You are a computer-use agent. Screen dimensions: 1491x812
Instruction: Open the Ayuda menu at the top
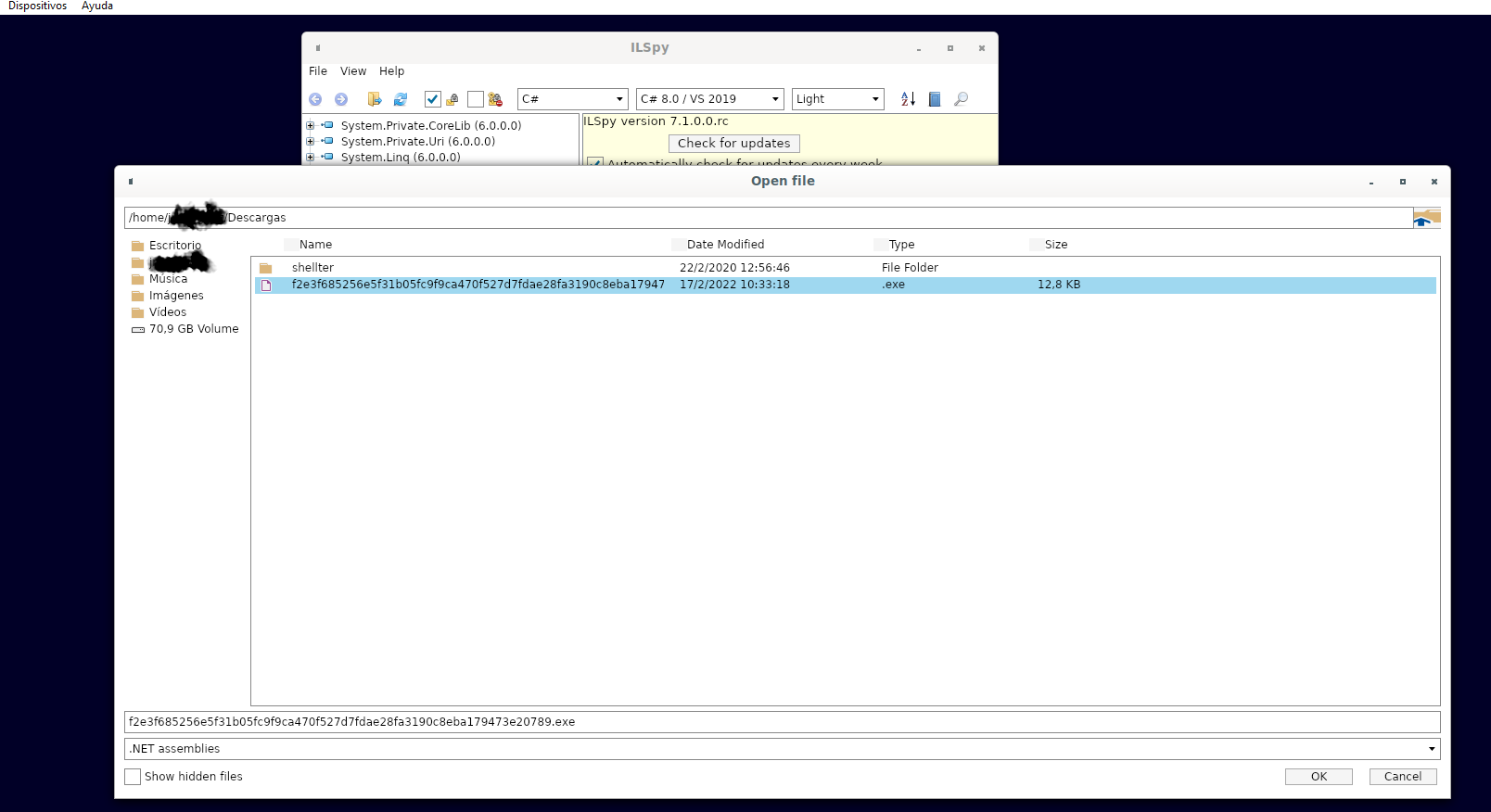tap(97, 6)
